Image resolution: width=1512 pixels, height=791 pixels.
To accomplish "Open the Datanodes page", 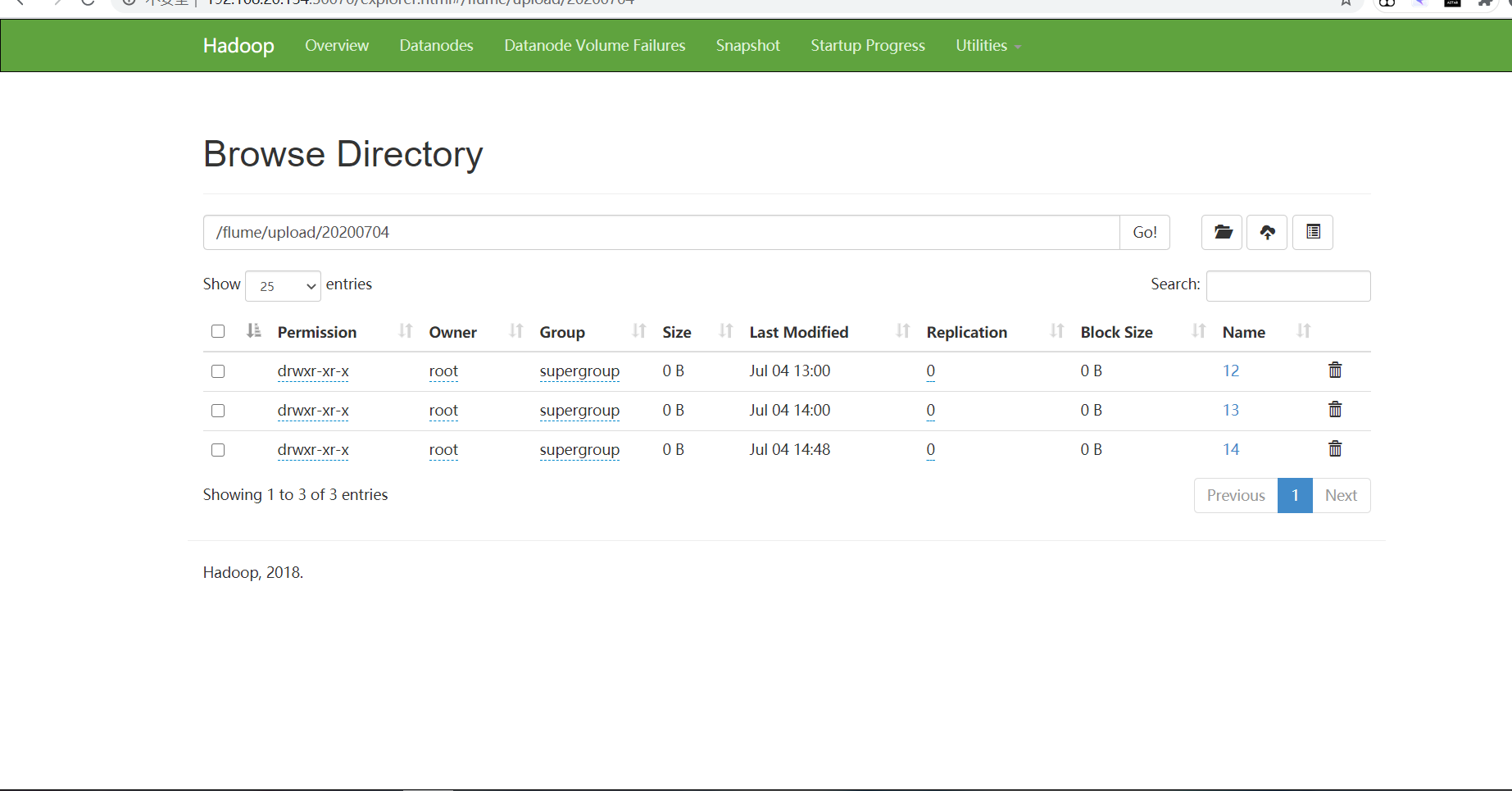I will click(436, 46).
